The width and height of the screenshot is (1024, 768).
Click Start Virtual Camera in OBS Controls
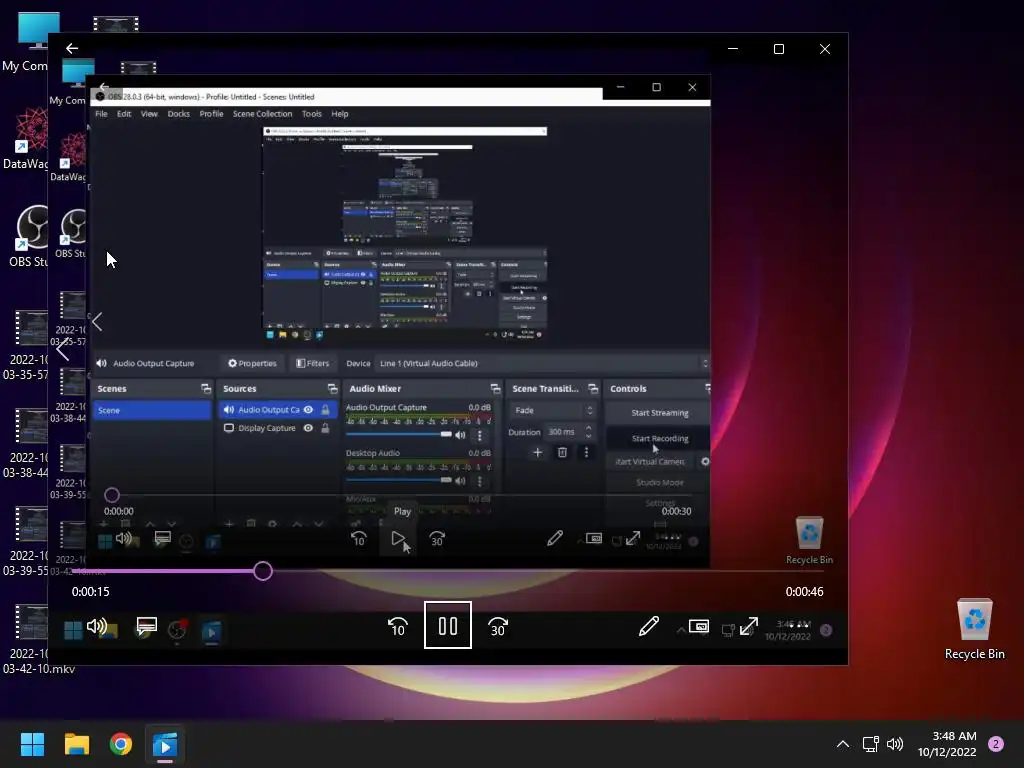pyautogui.click(x=651, y=461)
